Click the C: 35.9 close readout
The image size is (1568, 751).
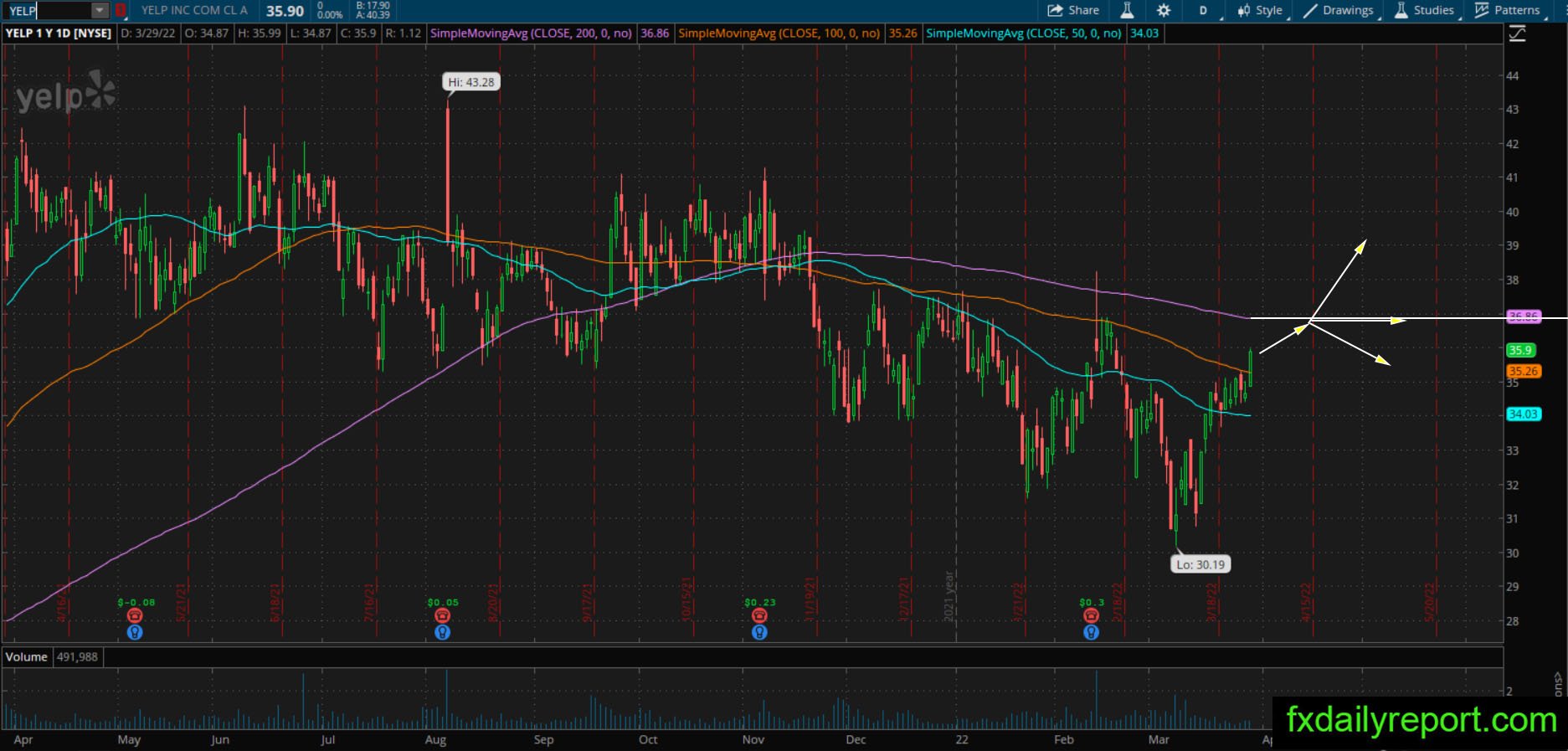[x=358, y=33]
